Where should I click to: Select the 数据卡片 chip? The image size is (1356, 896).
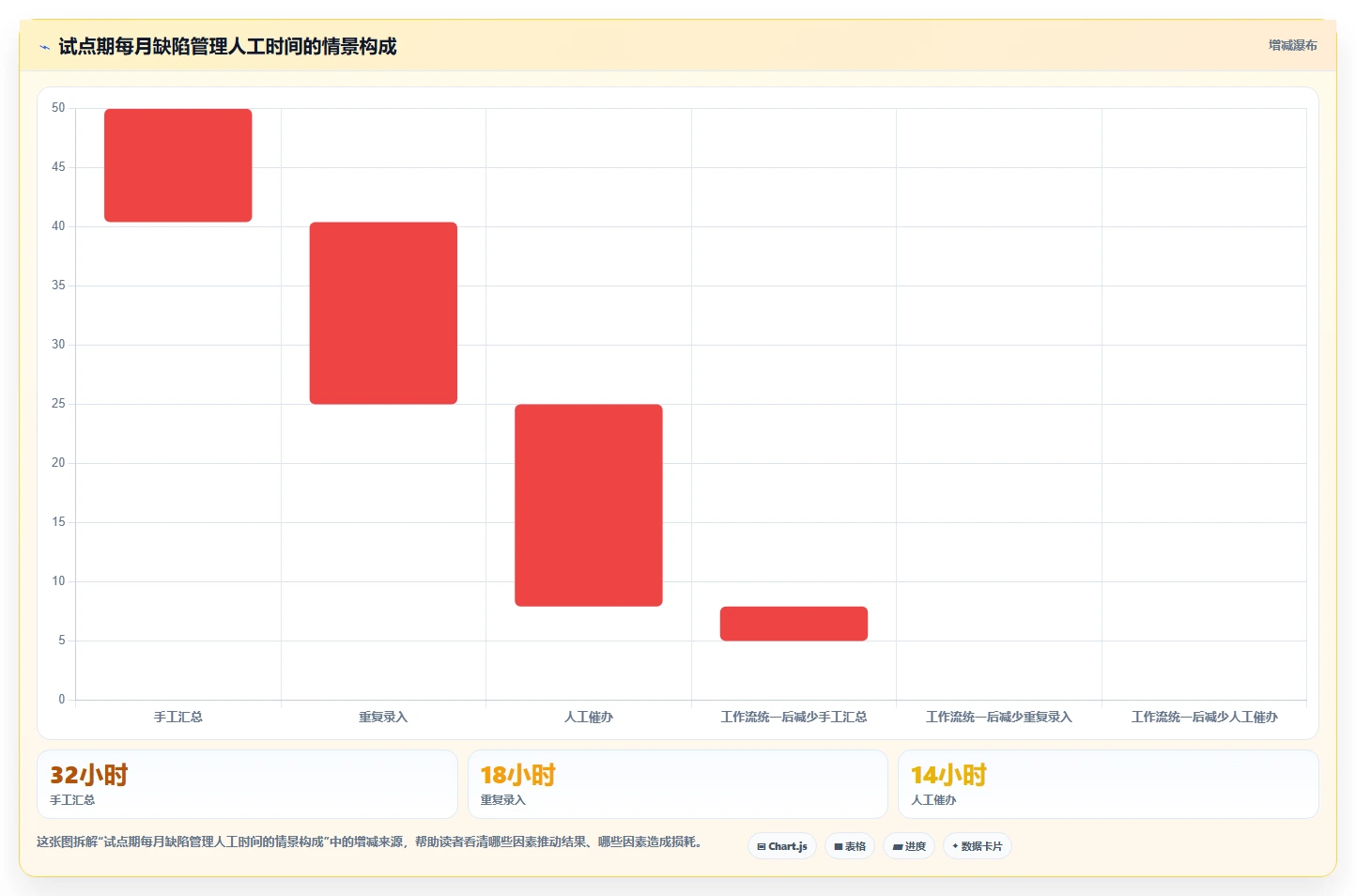coord(977,846)
